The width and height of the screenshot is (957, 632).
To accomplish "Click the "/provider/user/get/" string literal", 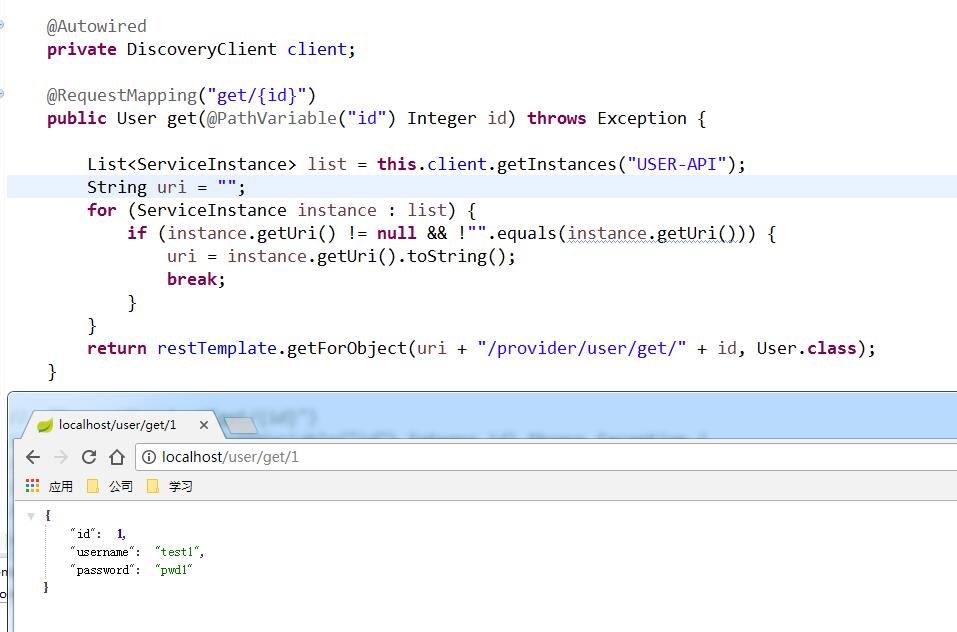I will (x=582, y=348).
